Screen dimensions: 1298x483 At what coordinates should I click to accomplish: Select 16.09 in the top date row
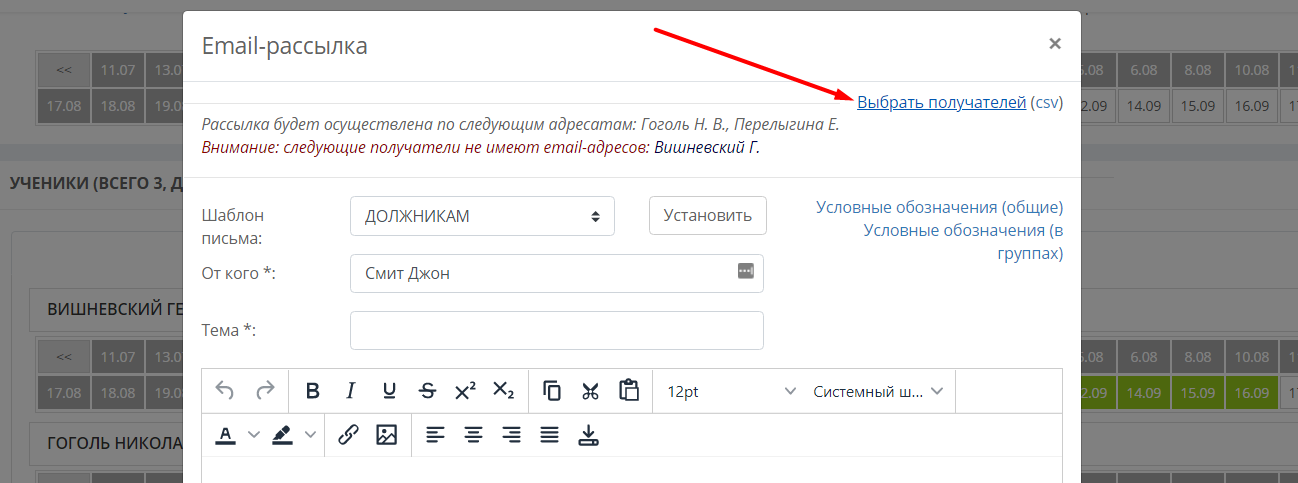pos(1251,106)
